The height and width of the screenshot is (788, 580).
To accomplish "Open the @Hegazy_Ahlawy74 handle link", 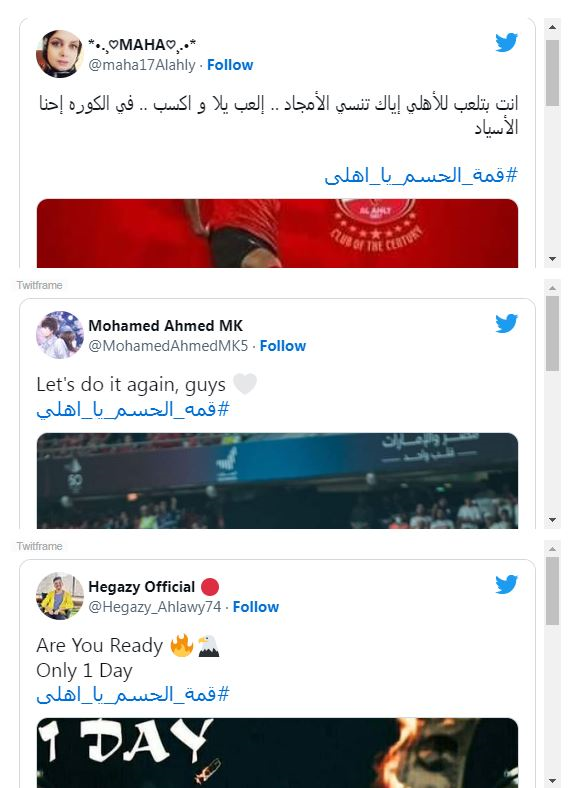I will point(155,607).
